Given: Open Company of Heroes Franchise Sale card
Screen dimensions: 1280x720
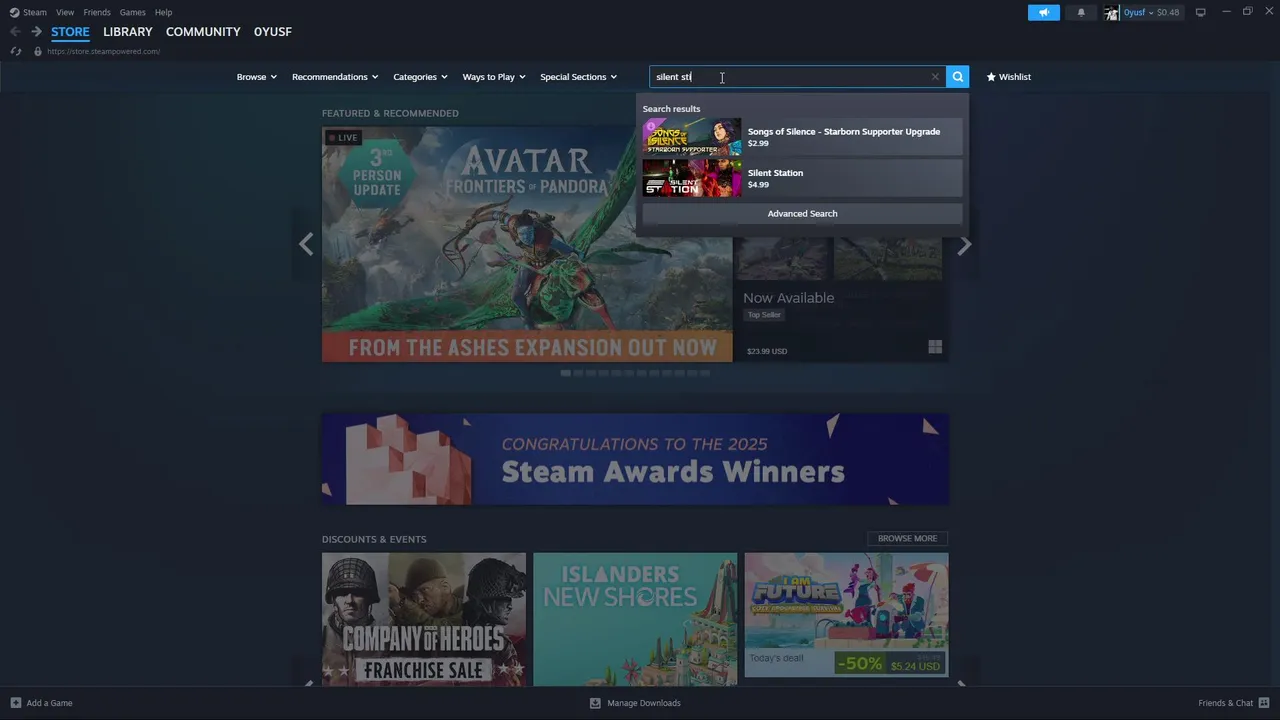Looking at the screenshot, I should tap(424, 619).
